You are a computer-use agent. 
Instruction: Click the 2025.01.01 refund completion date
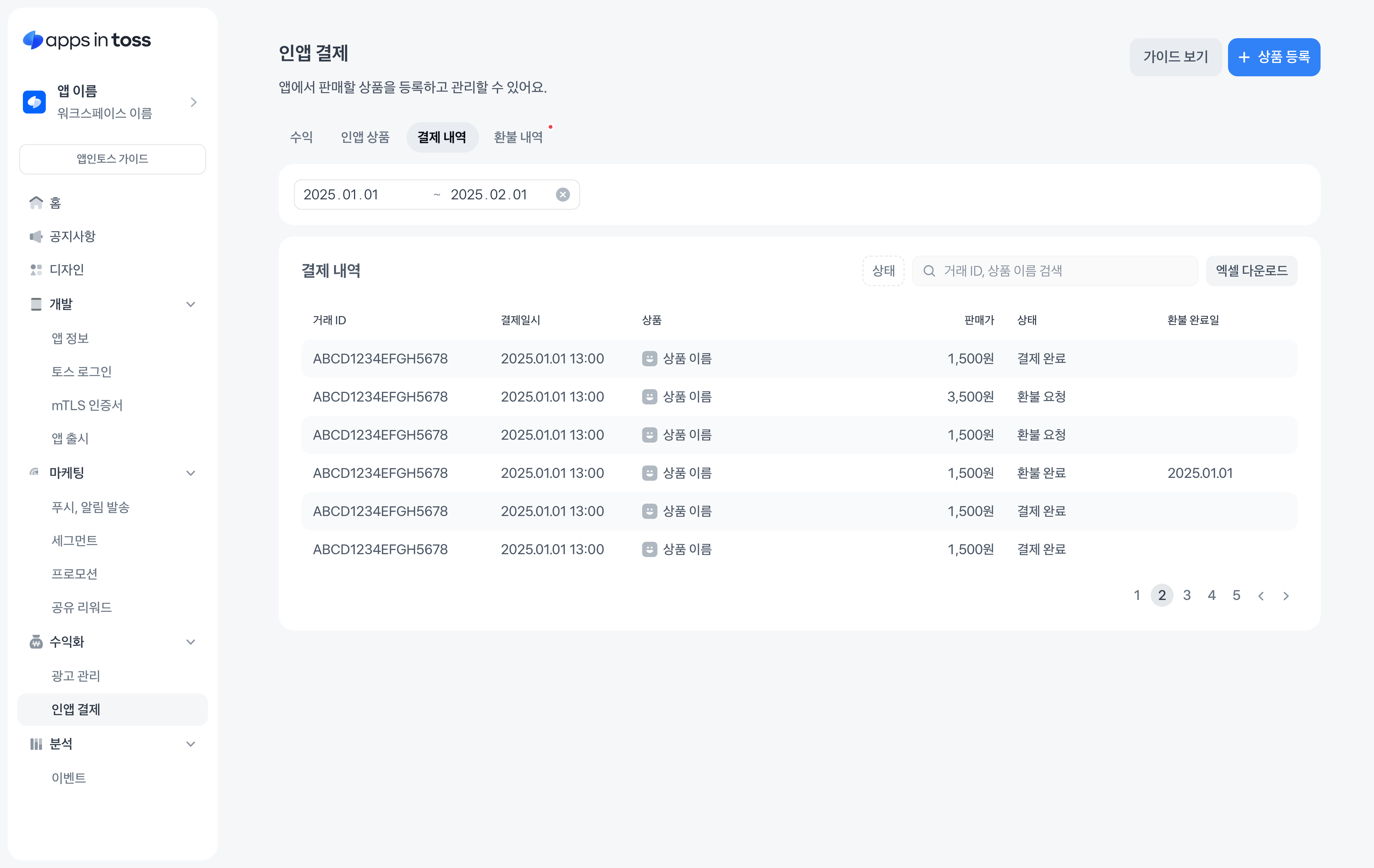click(x=1200, y=473)
